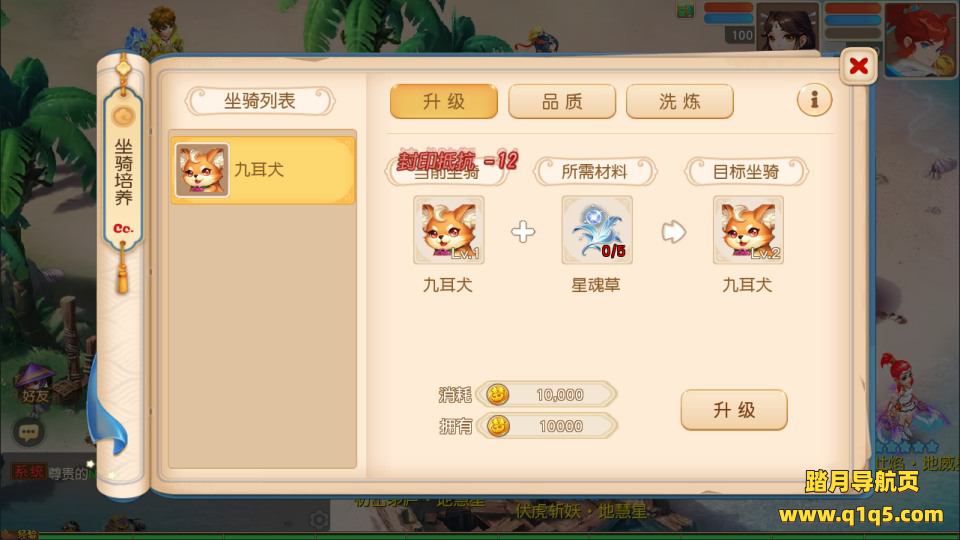The image size is (960, 540).
Task: Click the 升级 upgrade button at bottom right
Action: (734, 410)
